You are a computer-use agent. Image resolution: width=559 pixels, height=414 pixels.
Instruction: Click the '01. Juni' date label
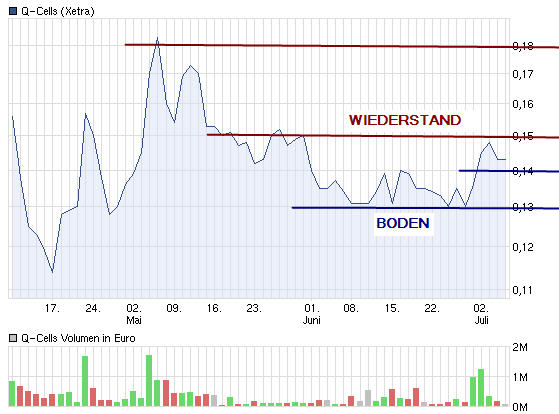[312, 314]
